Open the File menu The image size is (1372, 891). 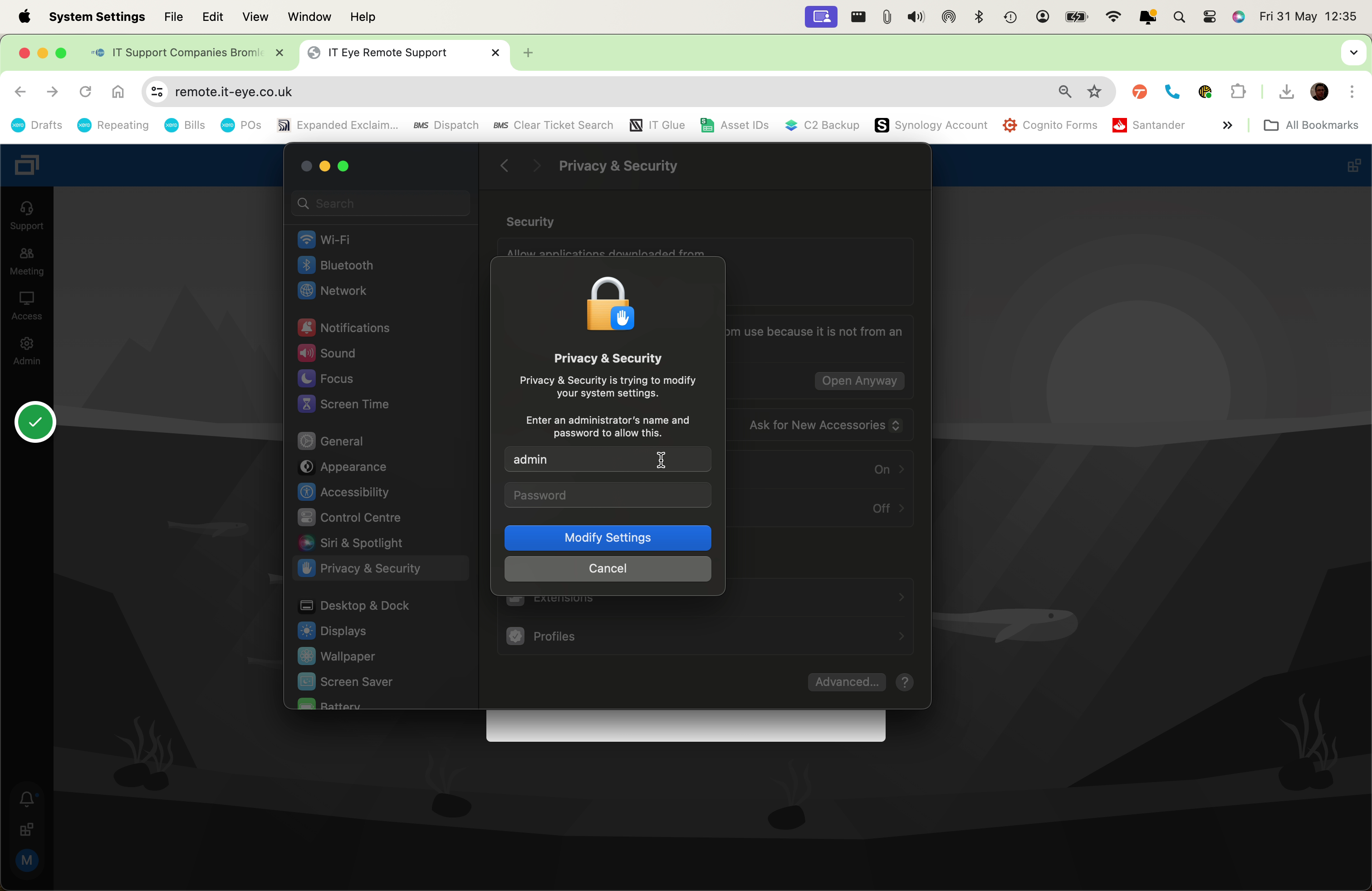pyautogui.click(x=173, y=16)
